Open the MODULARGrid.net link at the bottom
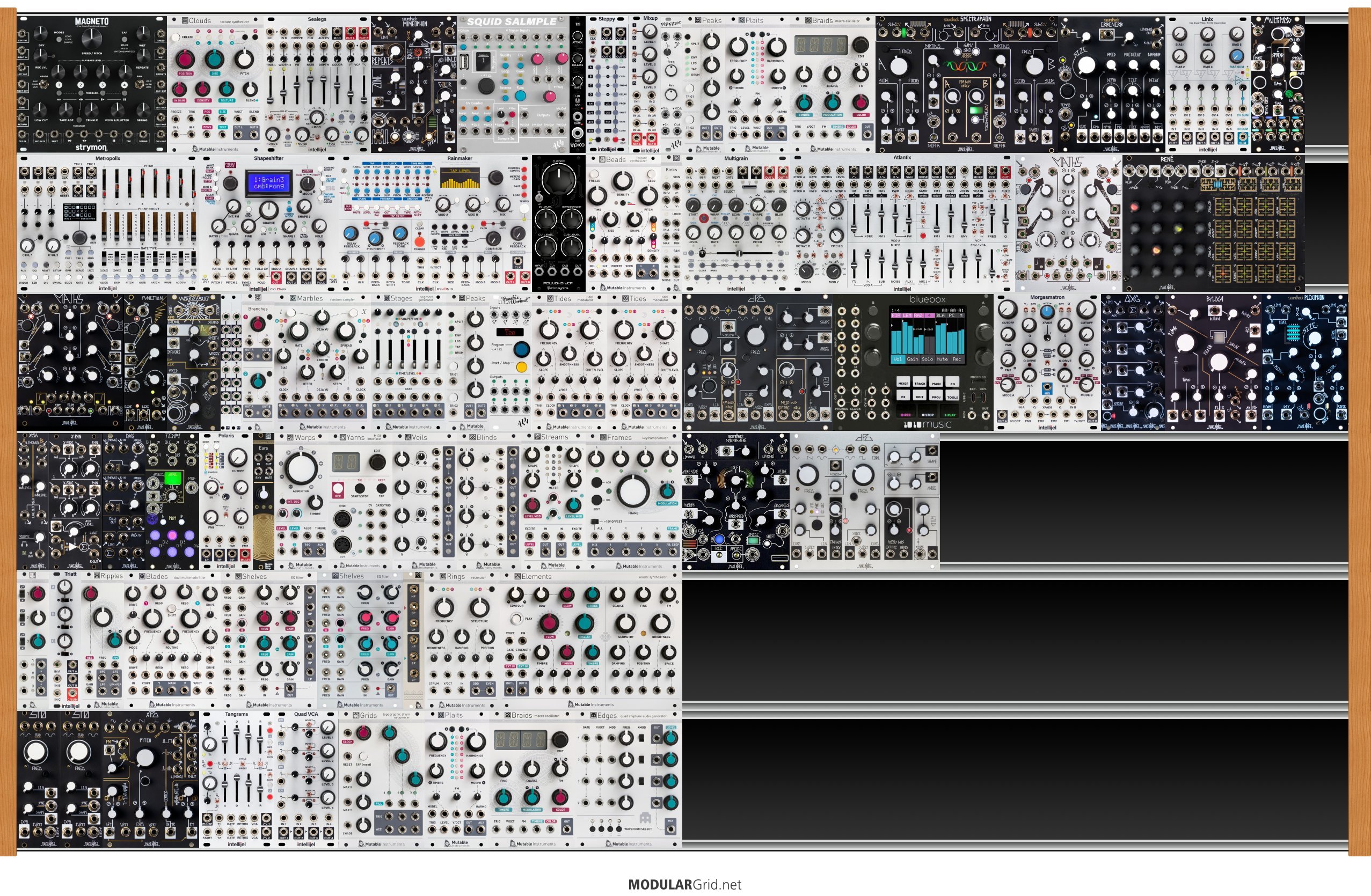This screenshot has height=896, width=1371. tap(685, 885)
